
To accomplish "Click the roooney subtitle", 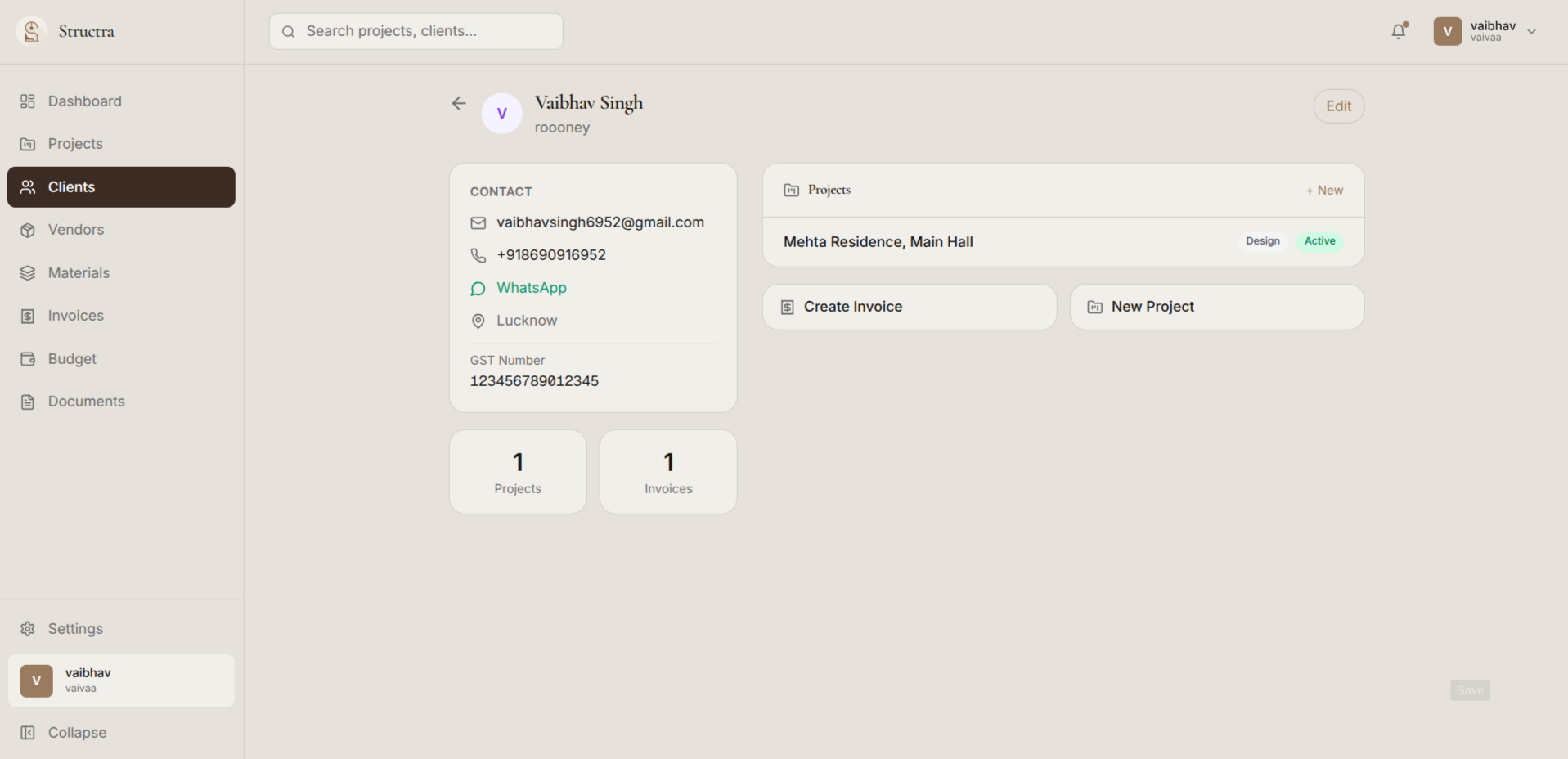I will tap(562, 128).
